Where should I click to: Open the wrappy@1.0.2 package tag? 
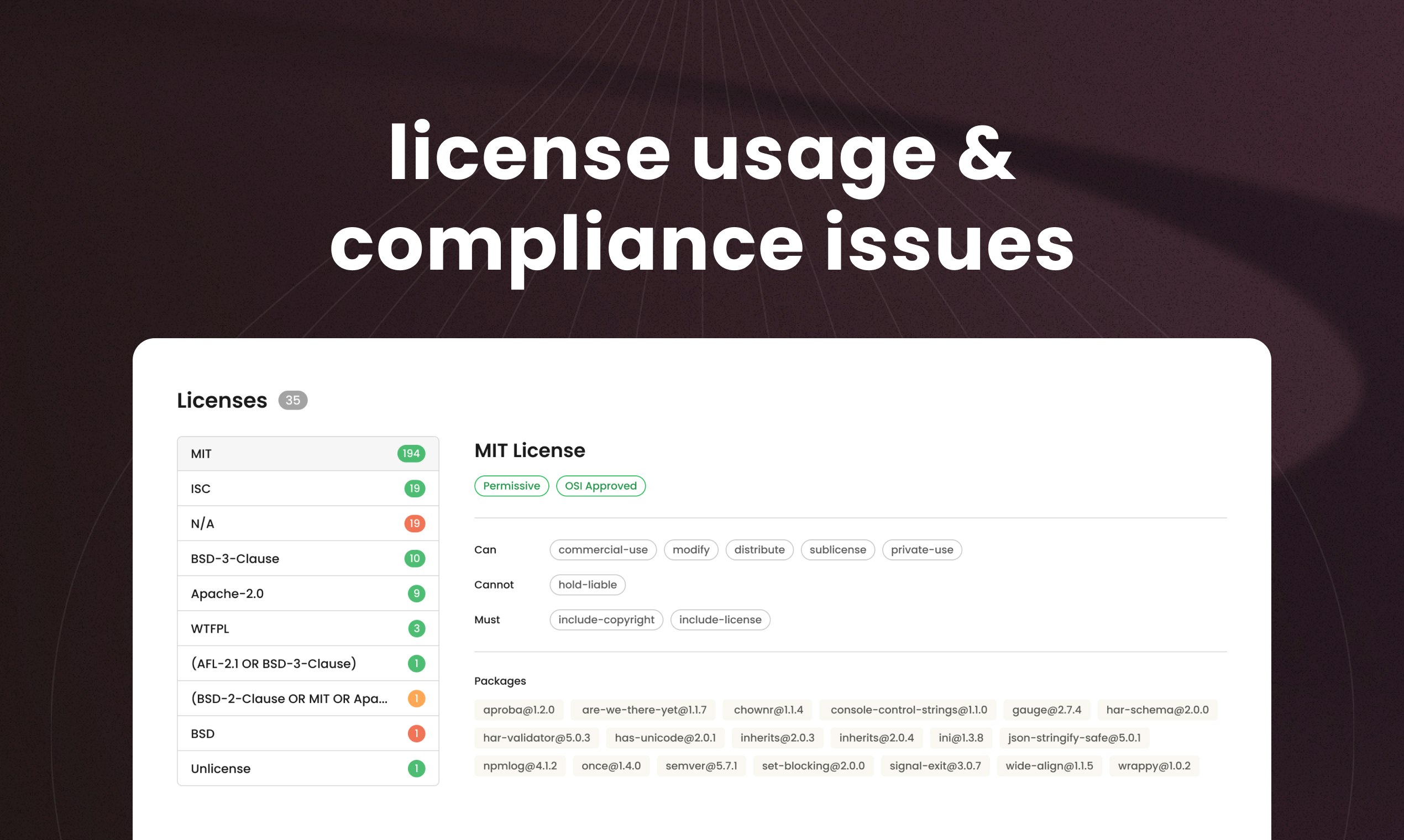[x=1154, y=766]
